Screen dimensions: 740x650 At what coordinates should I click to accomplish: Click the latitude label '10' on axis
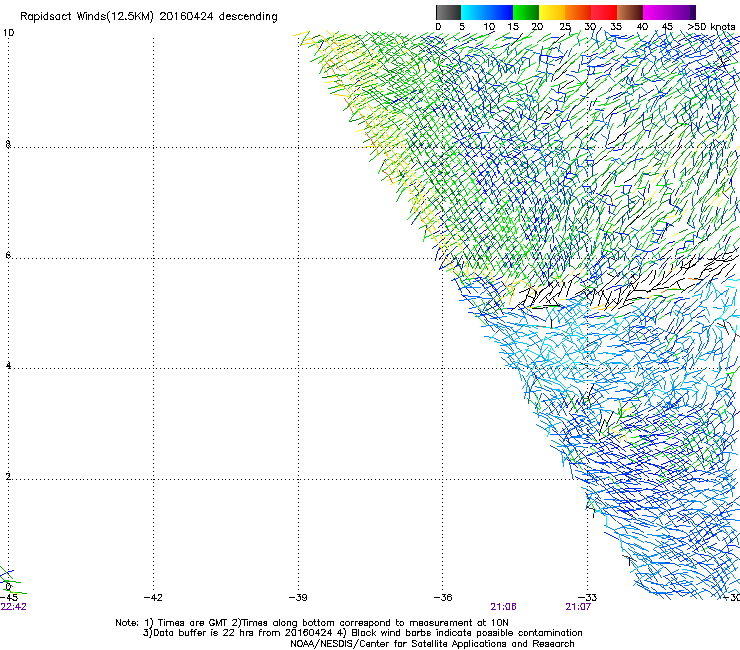point(8,33)
